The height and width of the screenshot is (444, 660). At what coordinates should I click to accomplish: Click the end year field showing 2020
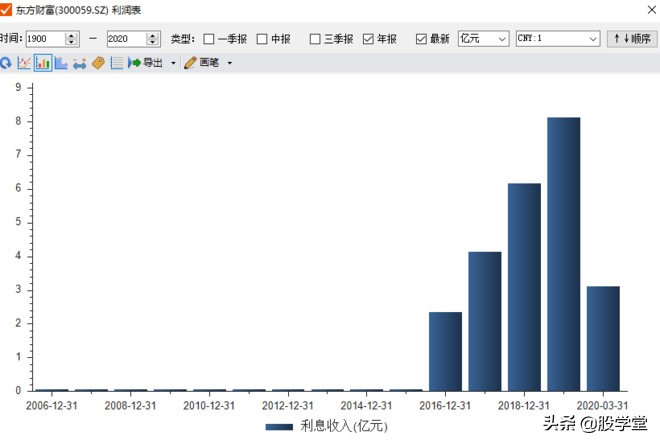[x=127, y=39]
